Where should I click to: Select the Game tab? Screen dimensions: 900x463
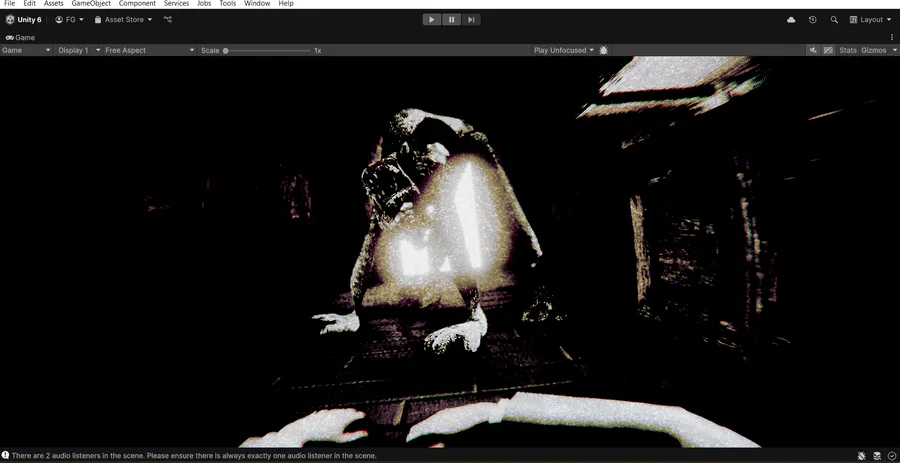[21, 37]
